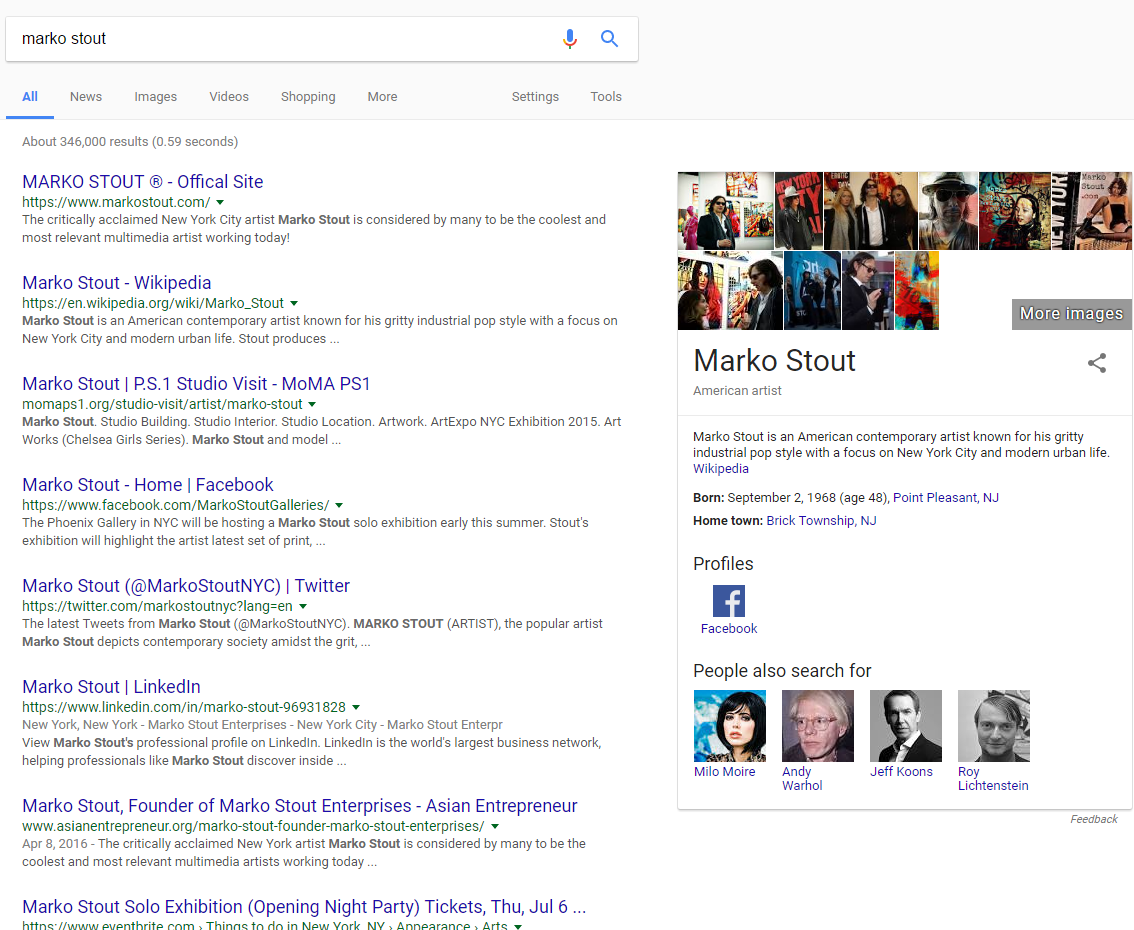Open the MoMA PS1 Studio Visit result

[x=196, y=384]
